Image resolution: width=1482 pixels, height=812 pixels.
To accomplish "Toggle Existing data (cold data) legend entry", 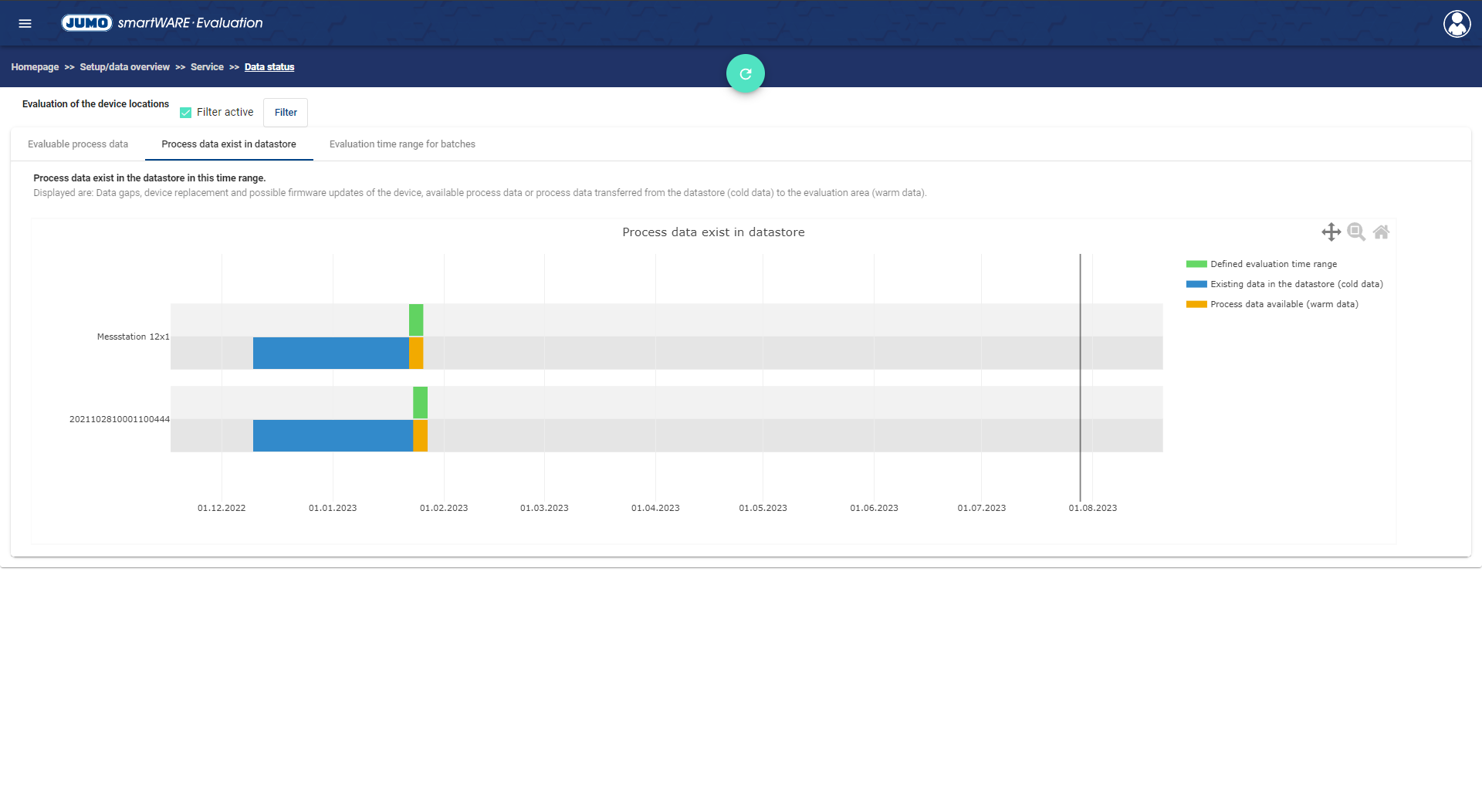I will click(x=1296, y=284).
